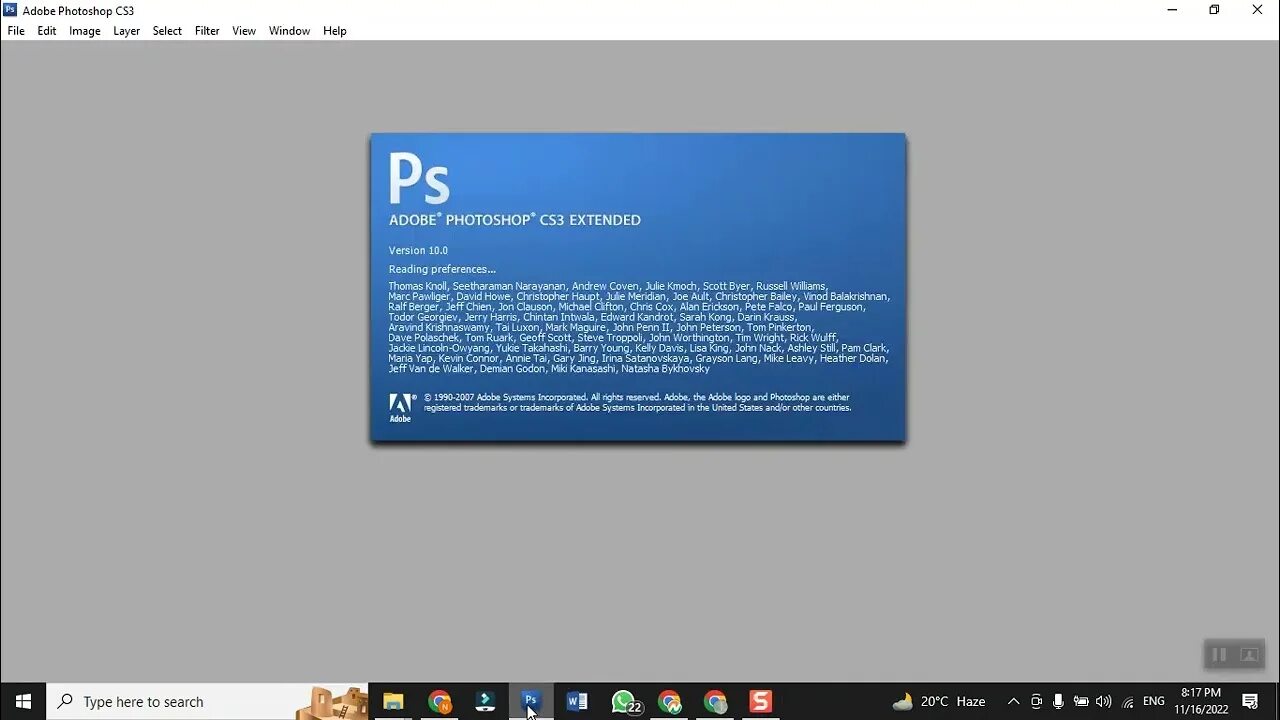The width and height of the screenshot is (1280, 720).
Task: Open the Help menu
Action: [x=335, y=31]
